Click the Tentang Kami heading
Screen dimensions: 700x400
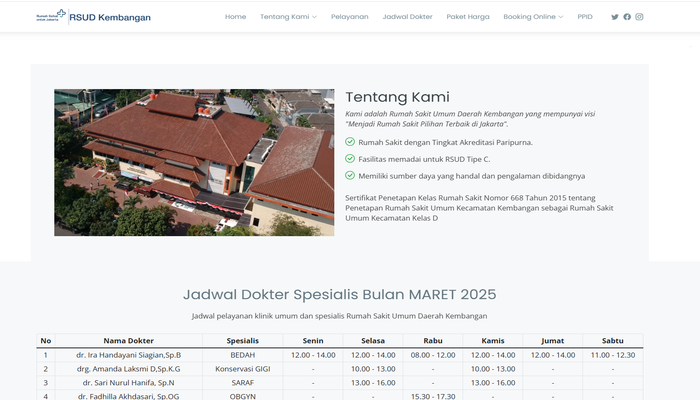397,97
